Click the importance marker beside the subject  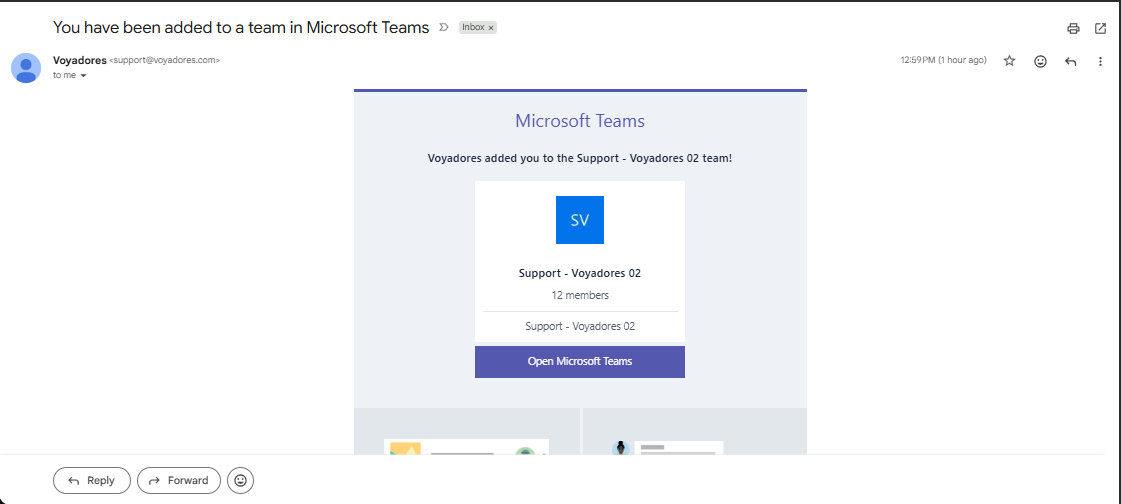click(x=443, y=27)
